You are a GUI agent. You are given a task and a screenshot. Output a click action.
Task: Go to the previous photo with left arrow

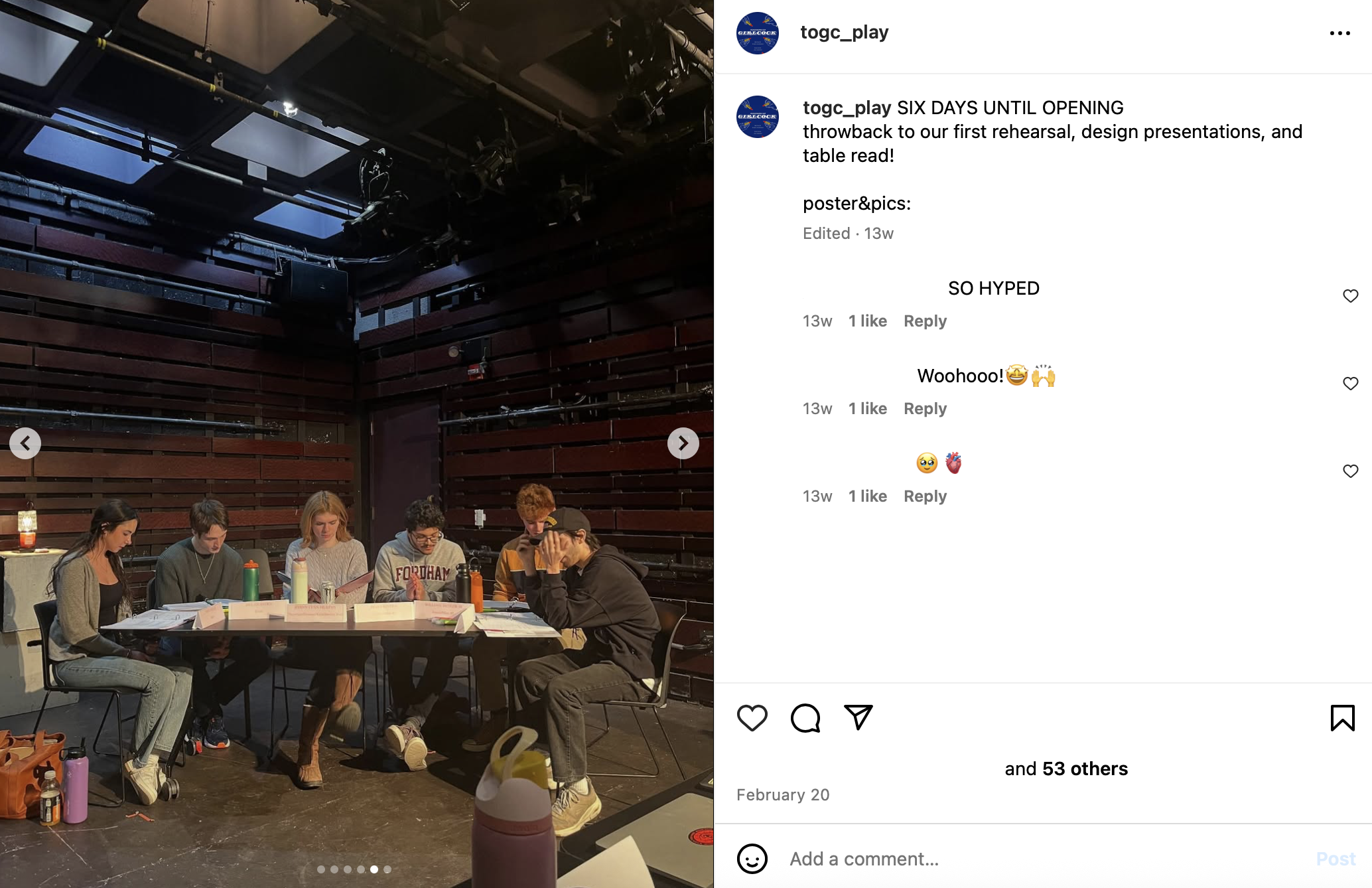[25, 443]
